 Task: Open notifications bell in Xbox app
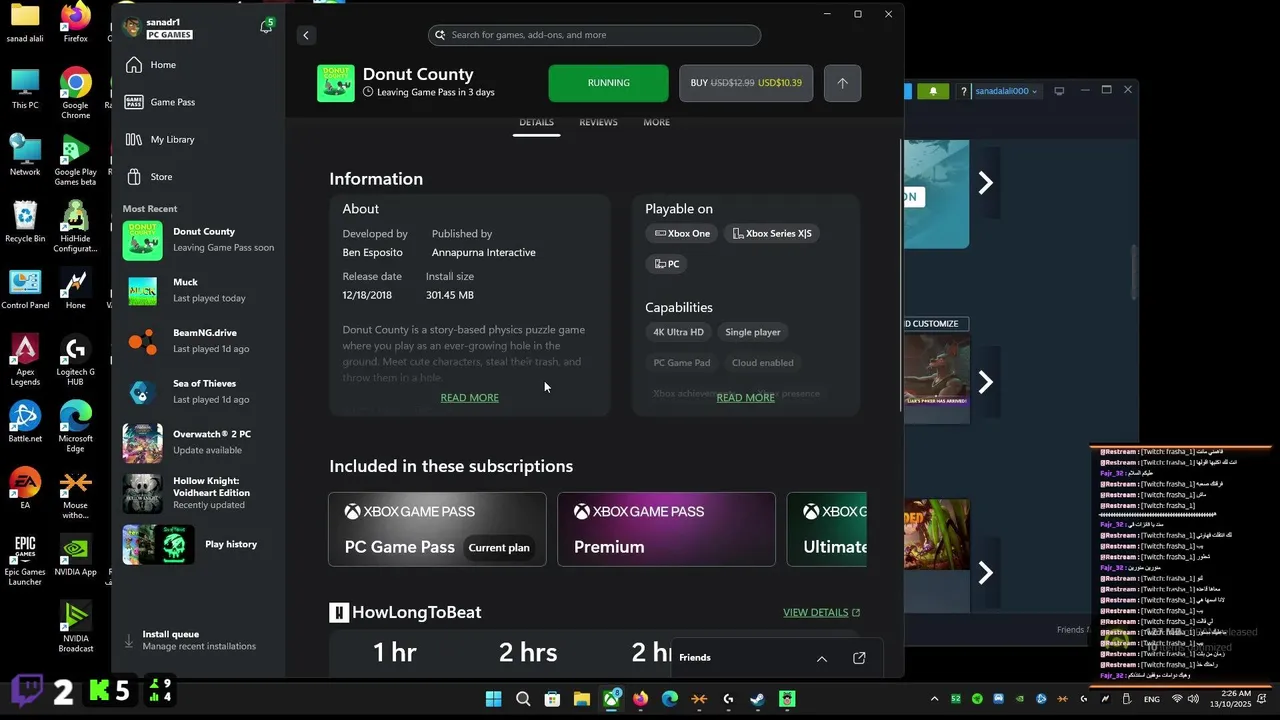[266, 28]
